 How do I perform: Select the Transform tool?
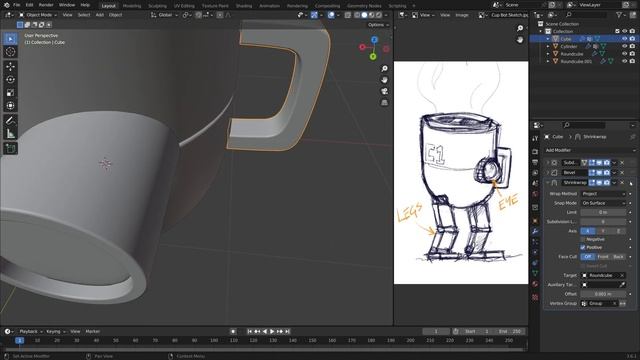point(11,106)
